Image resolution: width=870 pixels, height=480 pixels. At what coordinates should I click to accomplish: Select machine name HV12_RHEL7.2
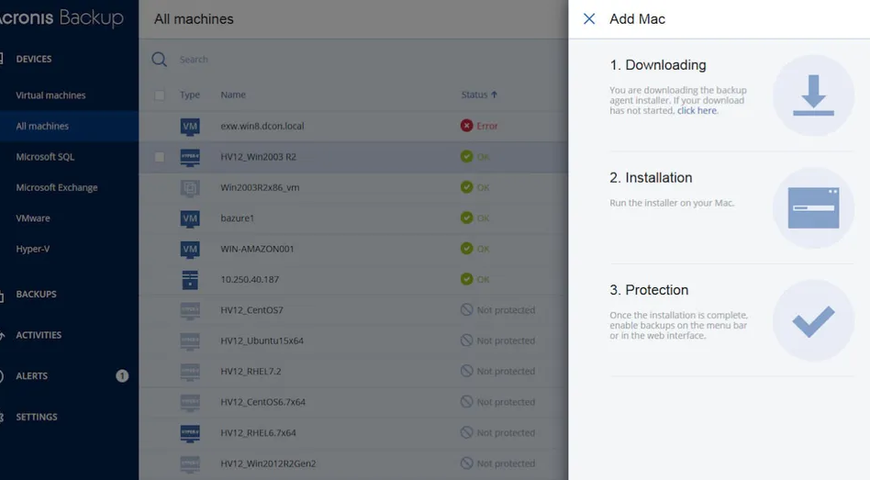point(251,371)
